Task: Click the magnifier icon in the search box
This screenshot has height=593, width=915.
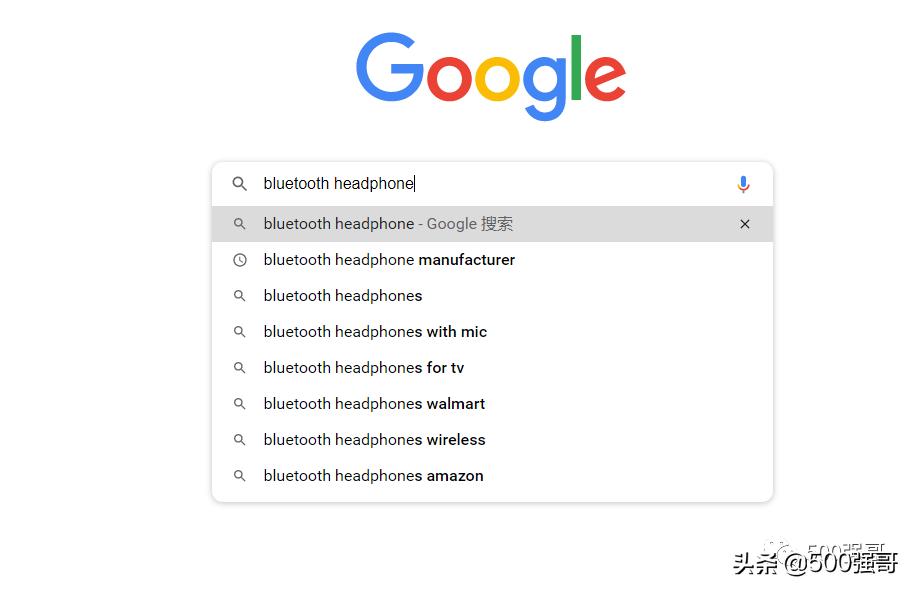Action: [x=240, y=184]
